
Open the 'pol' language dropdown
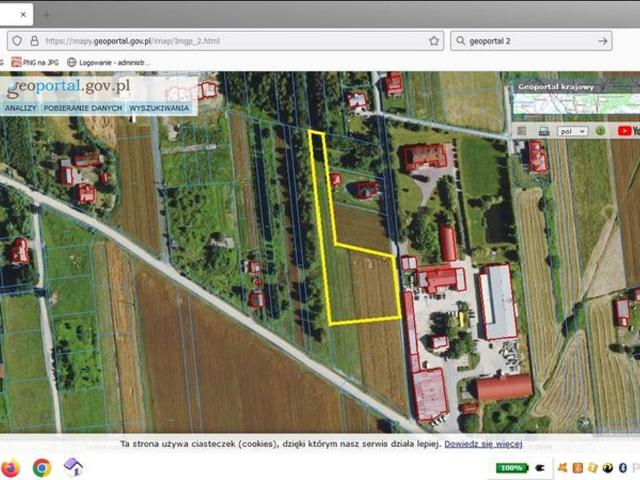point(572,131)
